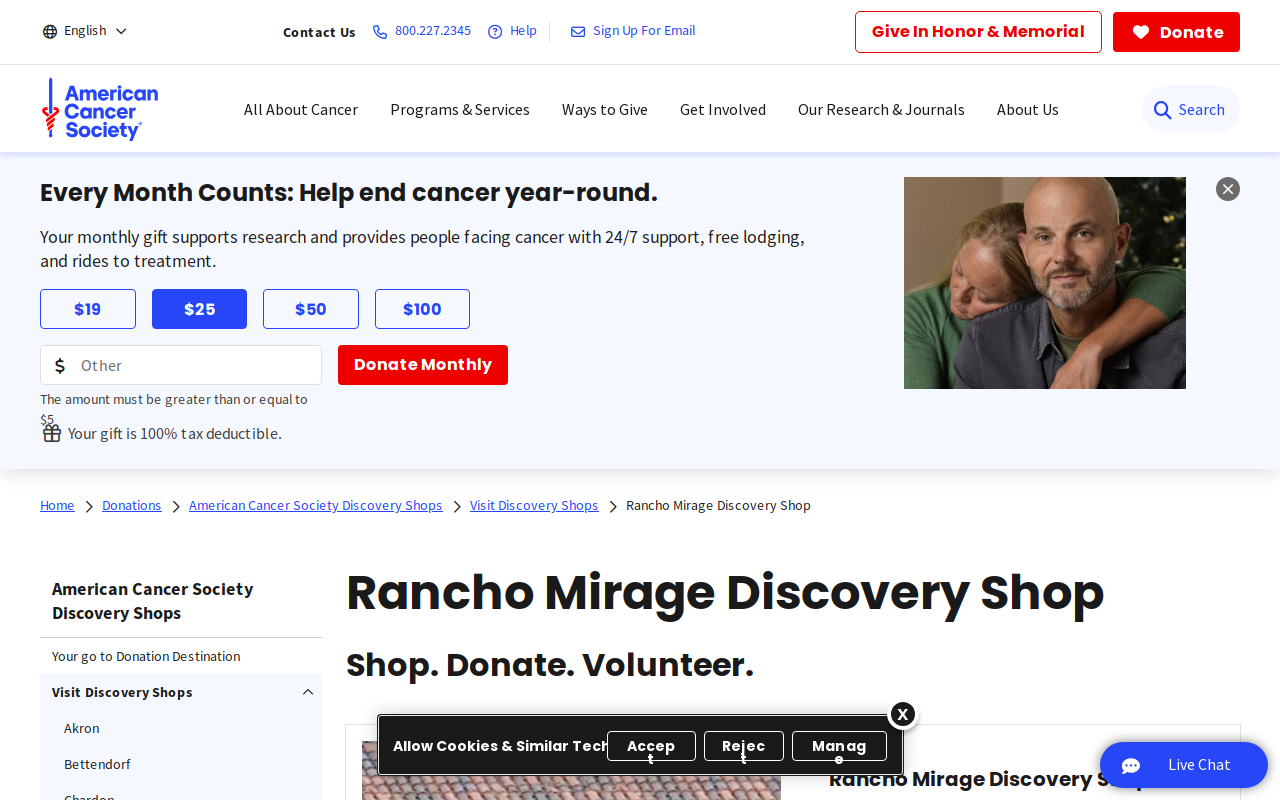Image resolution: width=1280 pixels, height=800 pixels.
Task: Open the Programs & Services menu
Action: (460, 109)
